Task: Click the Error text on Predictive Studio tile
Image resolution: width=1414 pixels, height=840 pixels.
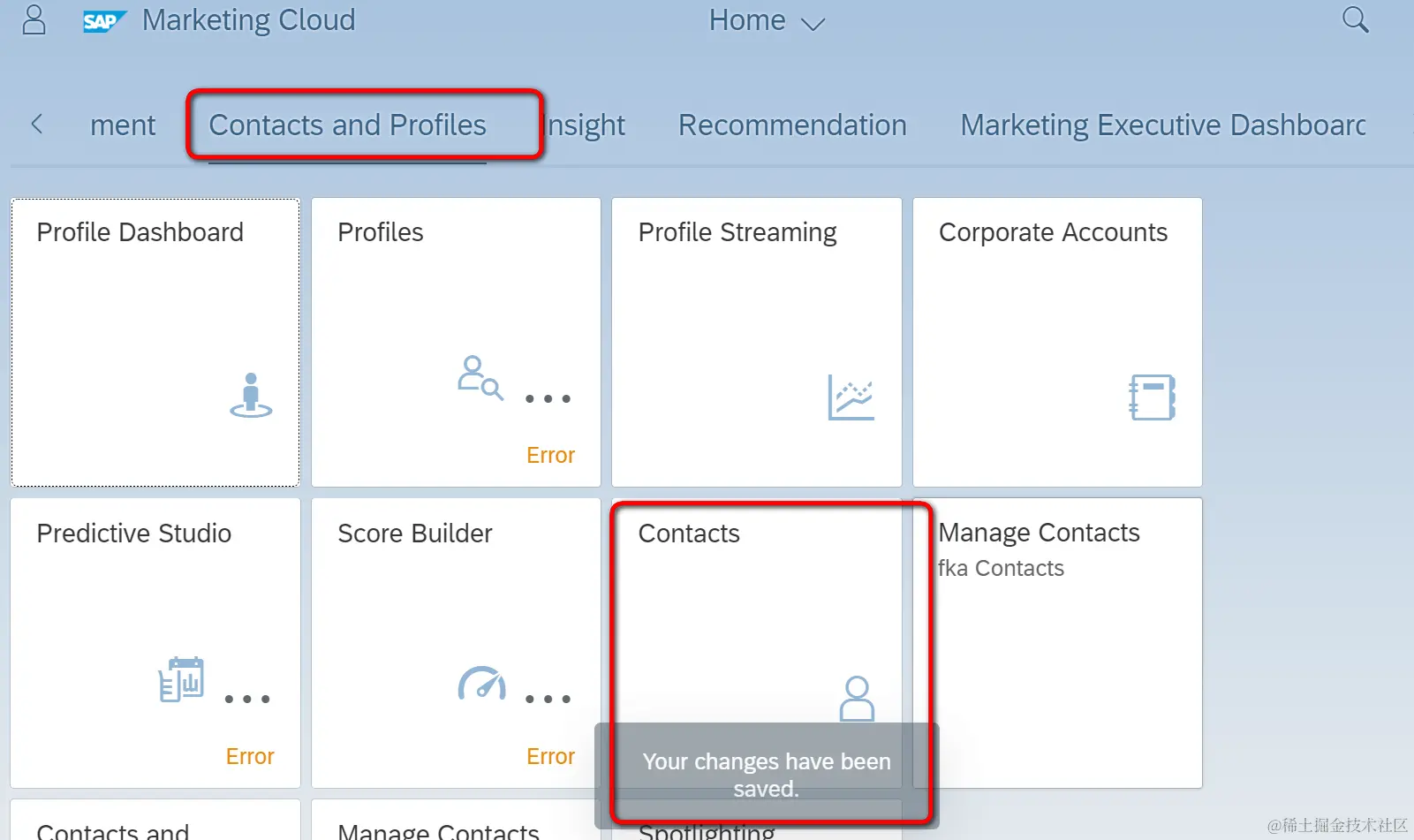Action: pyautogui.click(x=250, y=756)
